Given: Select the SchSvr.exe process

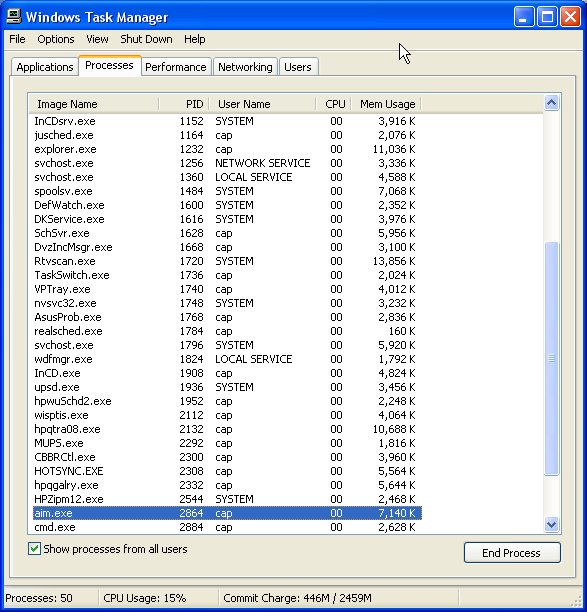Looking at the screenshot, I should 227,233.
